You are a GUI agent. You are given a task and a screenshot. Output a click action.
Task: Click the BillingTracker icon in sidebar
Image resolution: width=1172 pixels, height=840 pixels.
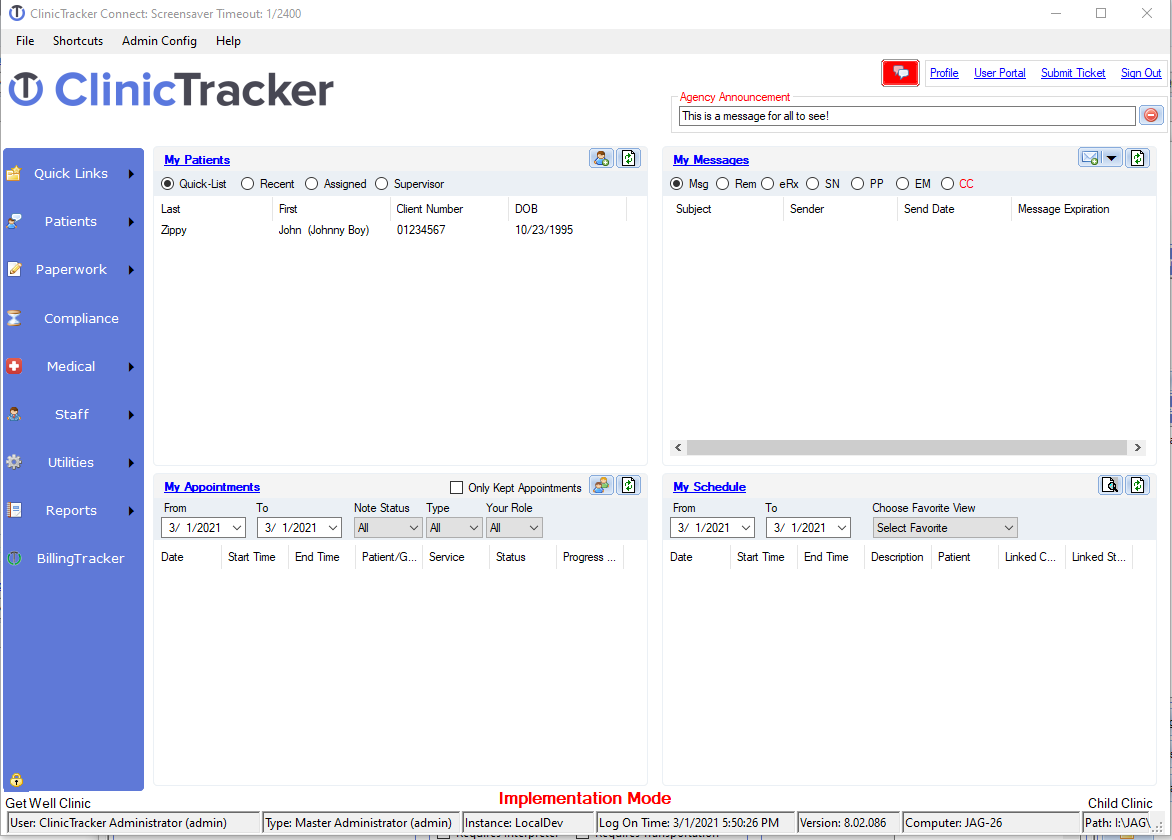pyautogui.click(x=13, y=558)
